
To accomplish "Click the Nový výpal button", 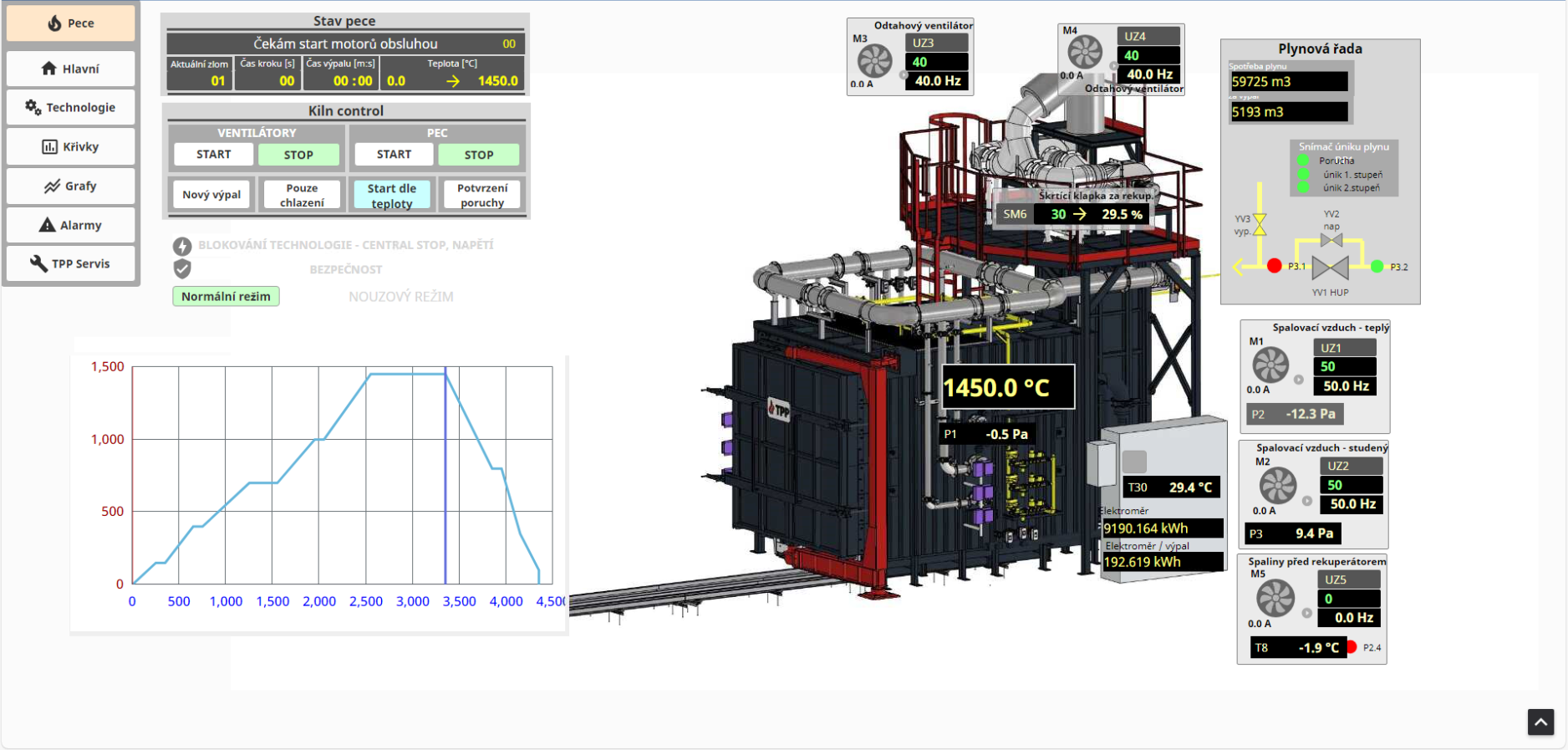I will tap(211, 195).
